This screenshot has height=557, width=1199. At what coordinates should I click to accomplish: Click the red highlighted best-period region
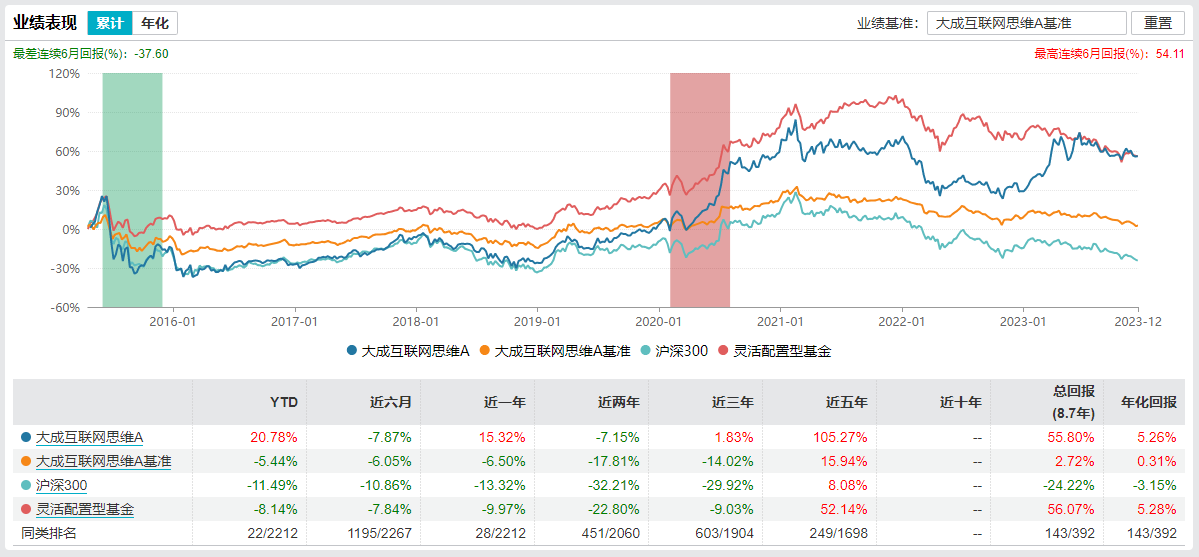coord(700,190)
